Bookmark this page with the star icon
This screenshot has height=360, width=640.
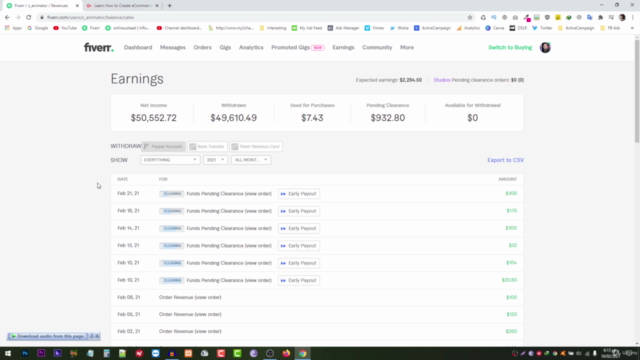(470, 18)
